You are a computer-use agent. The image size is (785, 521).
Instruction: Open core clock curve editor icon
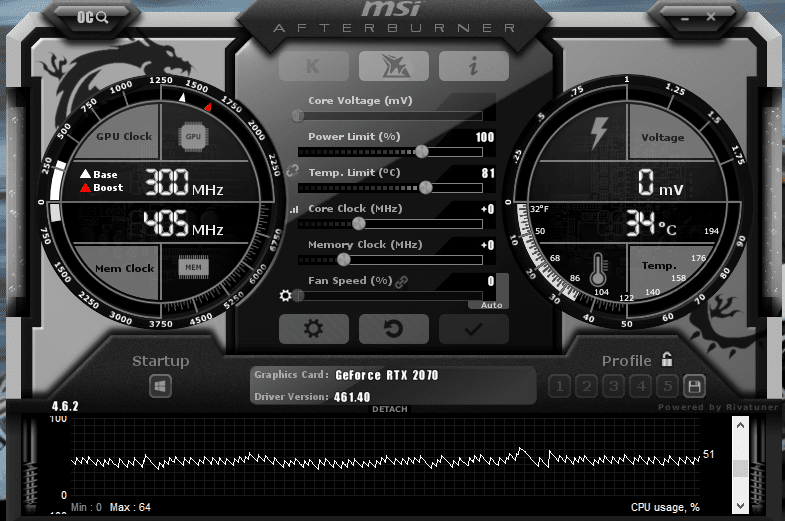click(293, 209)
